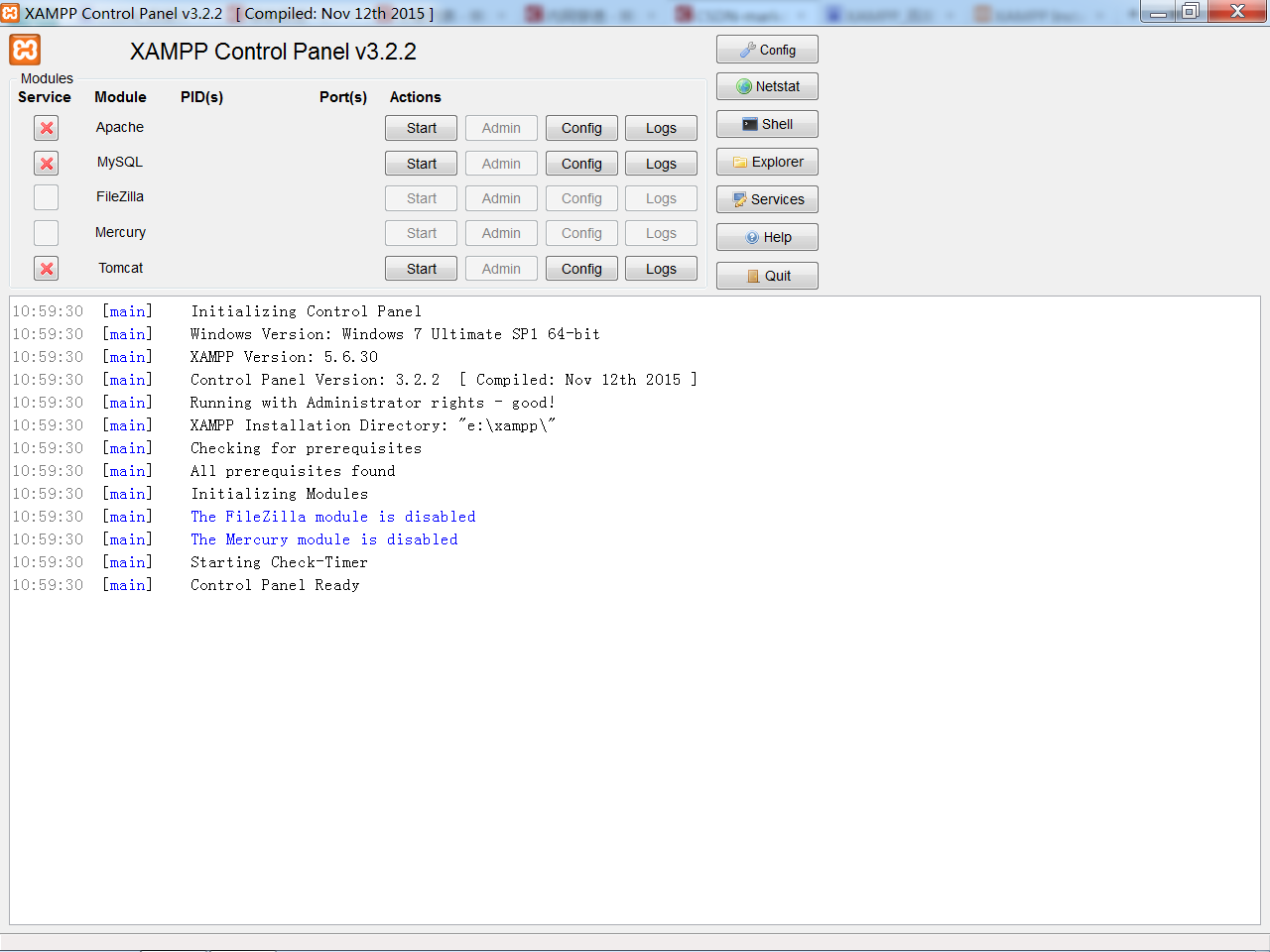Toggle Mercury service checkbox
Viewport: 1270px width, 952px height.
click(x=46, y=233)
